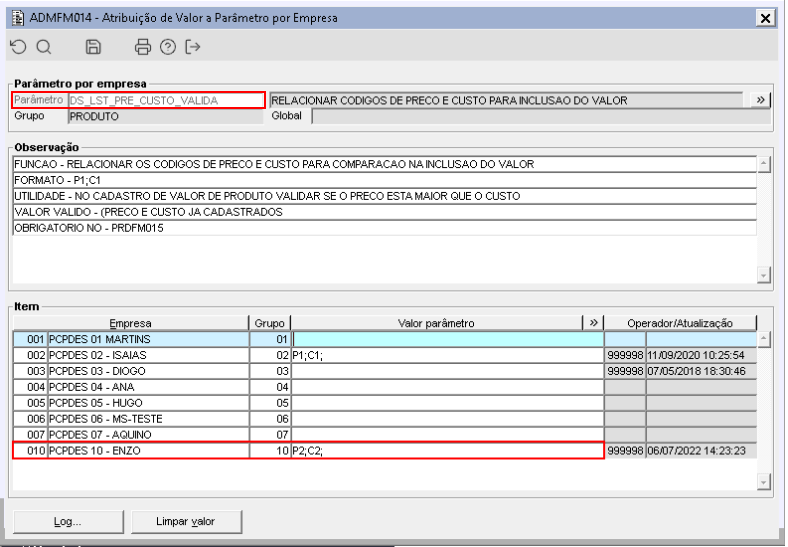Screen dimensions: 788x547
Task: Expand parameter description with the » button
Action: (x=760, y=100)
